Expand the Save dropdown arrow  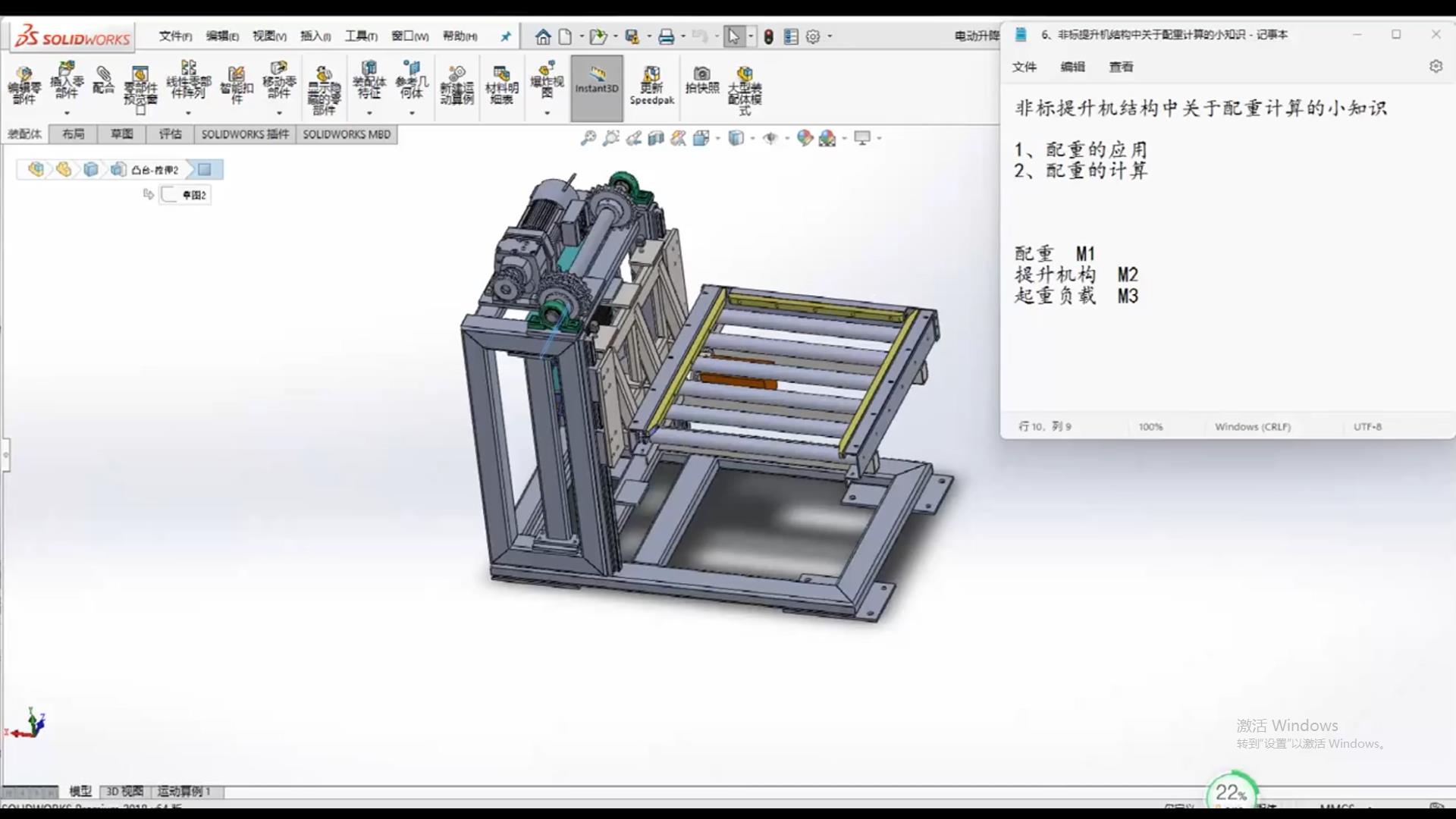pyautogui.click(x=649, y=36)
